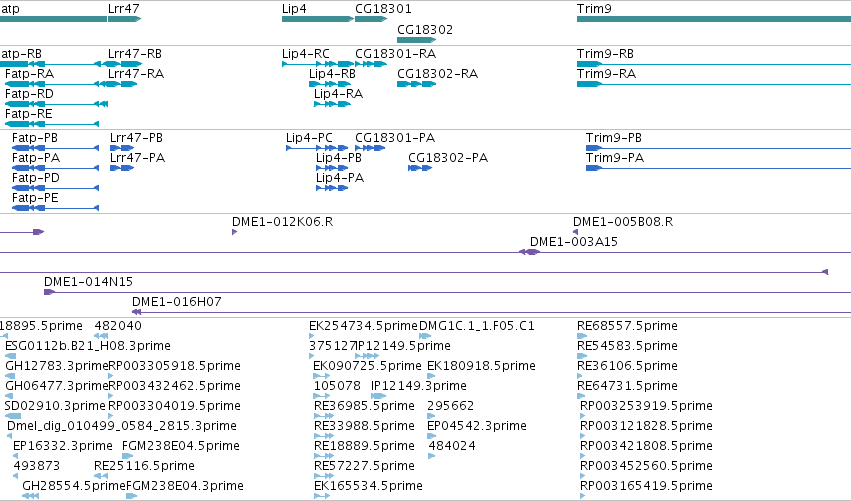The height and width of the screenshot is (501, 851).
Task: Select the Trim9-RB transcript
Action: pos(714,64)
